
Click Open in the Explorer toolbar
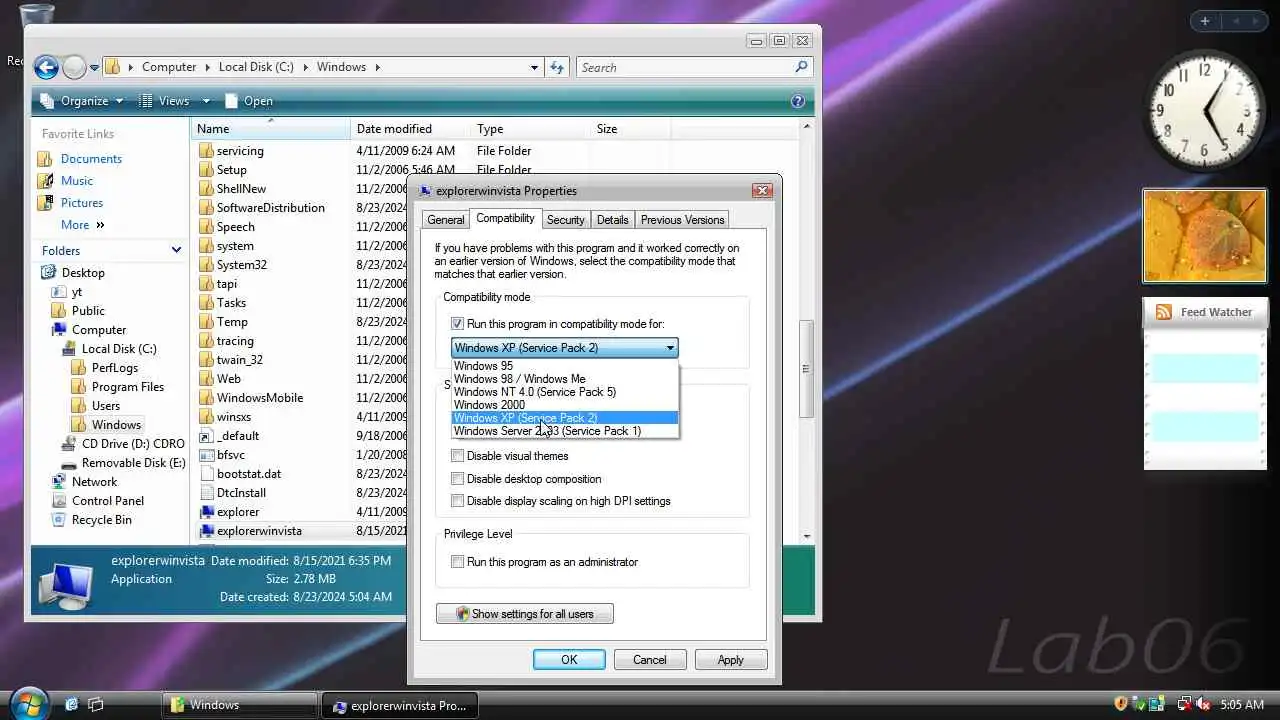point(249,101)
